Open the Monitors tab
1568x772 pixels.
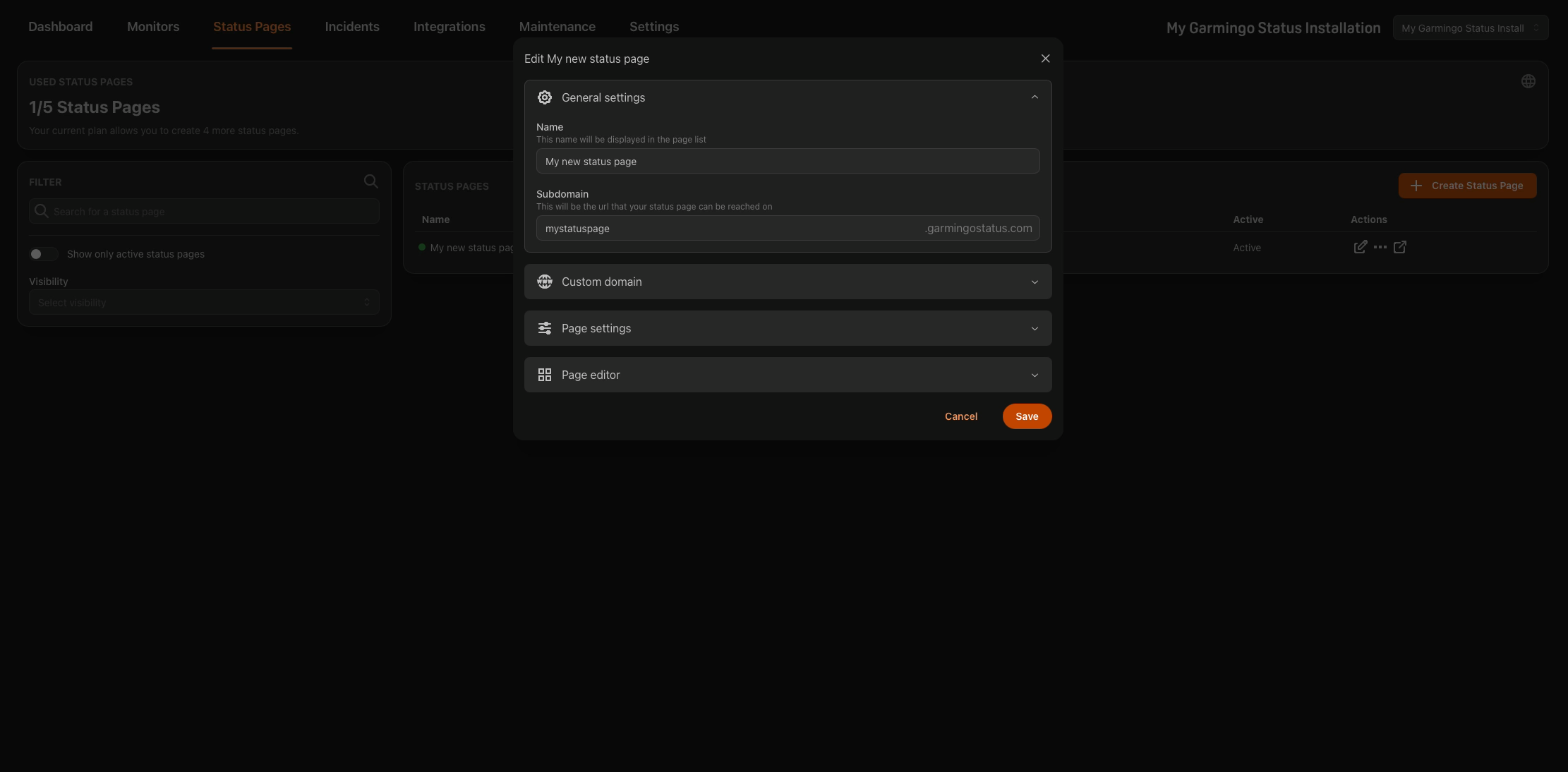coord(153,27)
